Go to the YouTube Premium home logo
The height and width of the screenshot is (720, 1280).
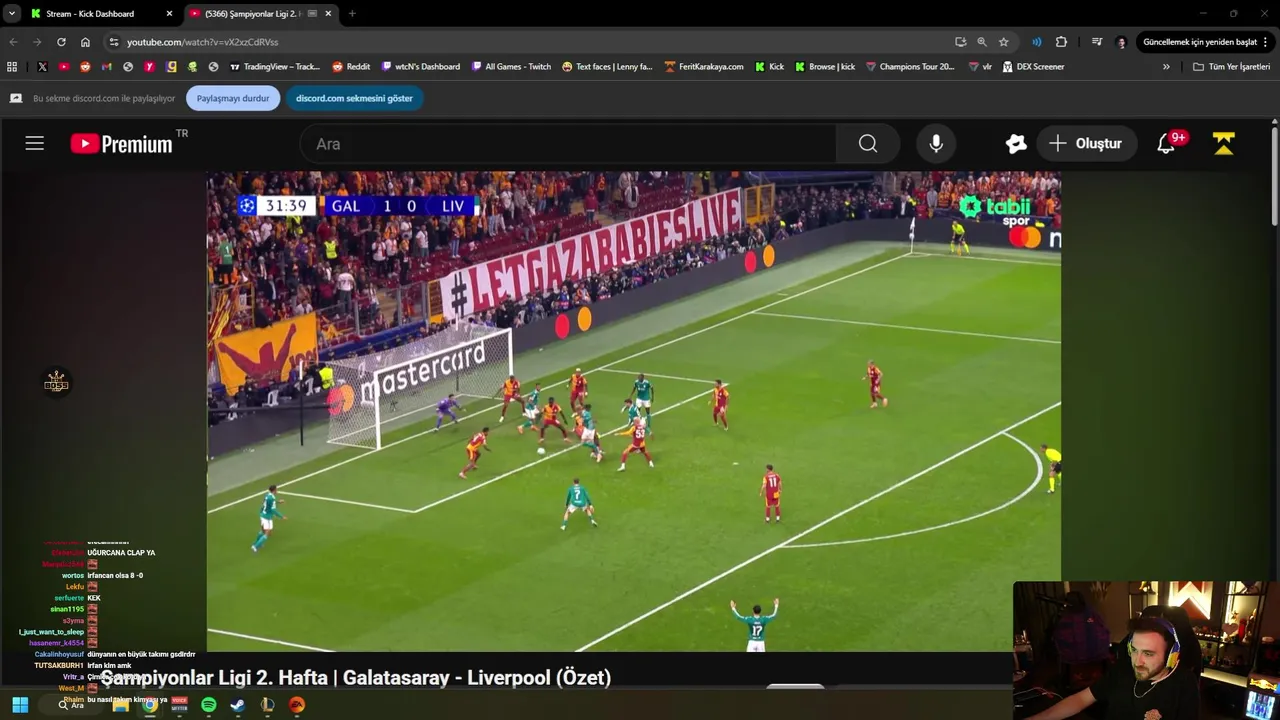coord(122,144)
